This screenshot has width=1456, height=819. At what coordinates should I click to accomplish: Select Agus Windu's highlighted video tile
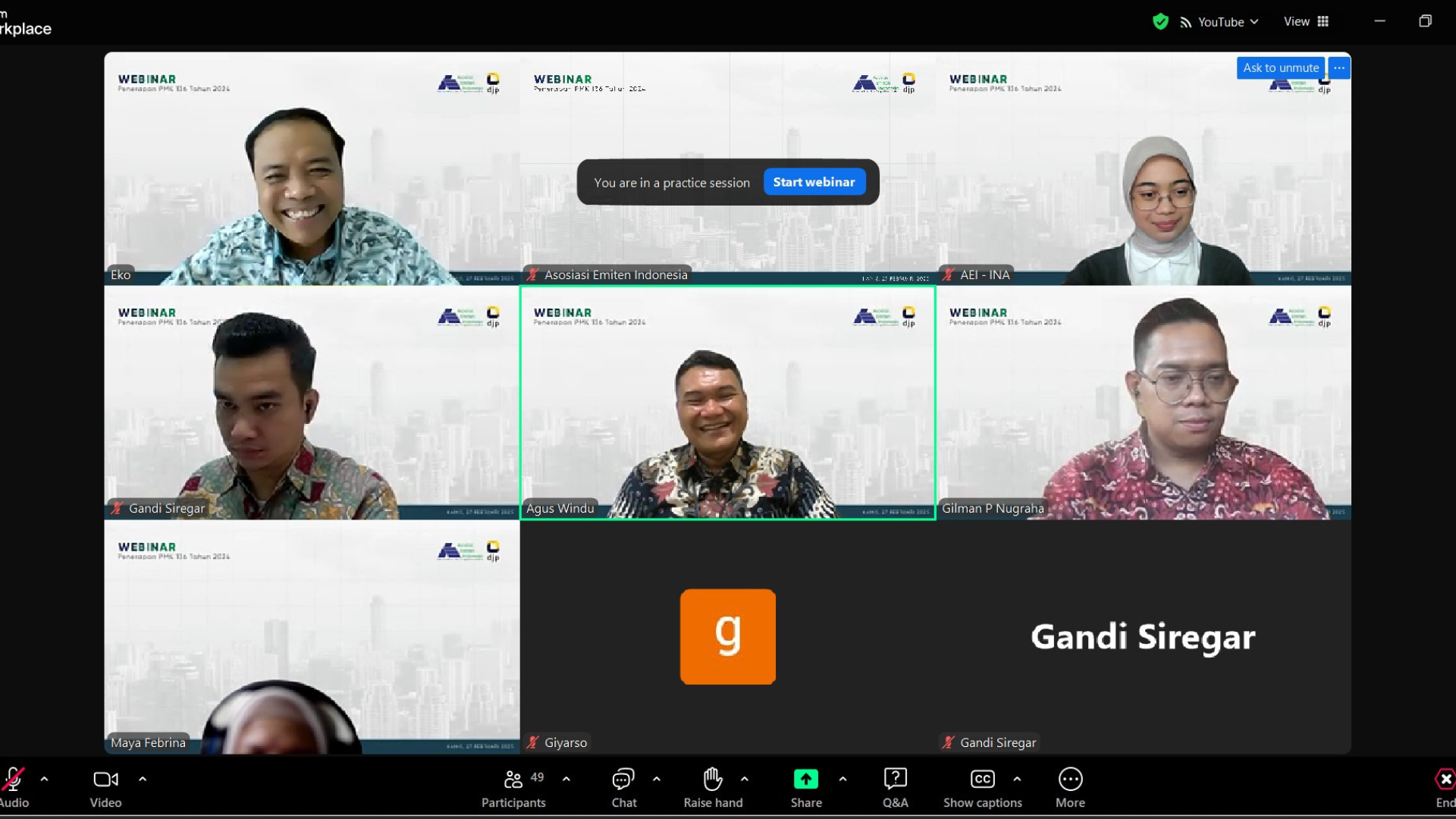(728, 403)
